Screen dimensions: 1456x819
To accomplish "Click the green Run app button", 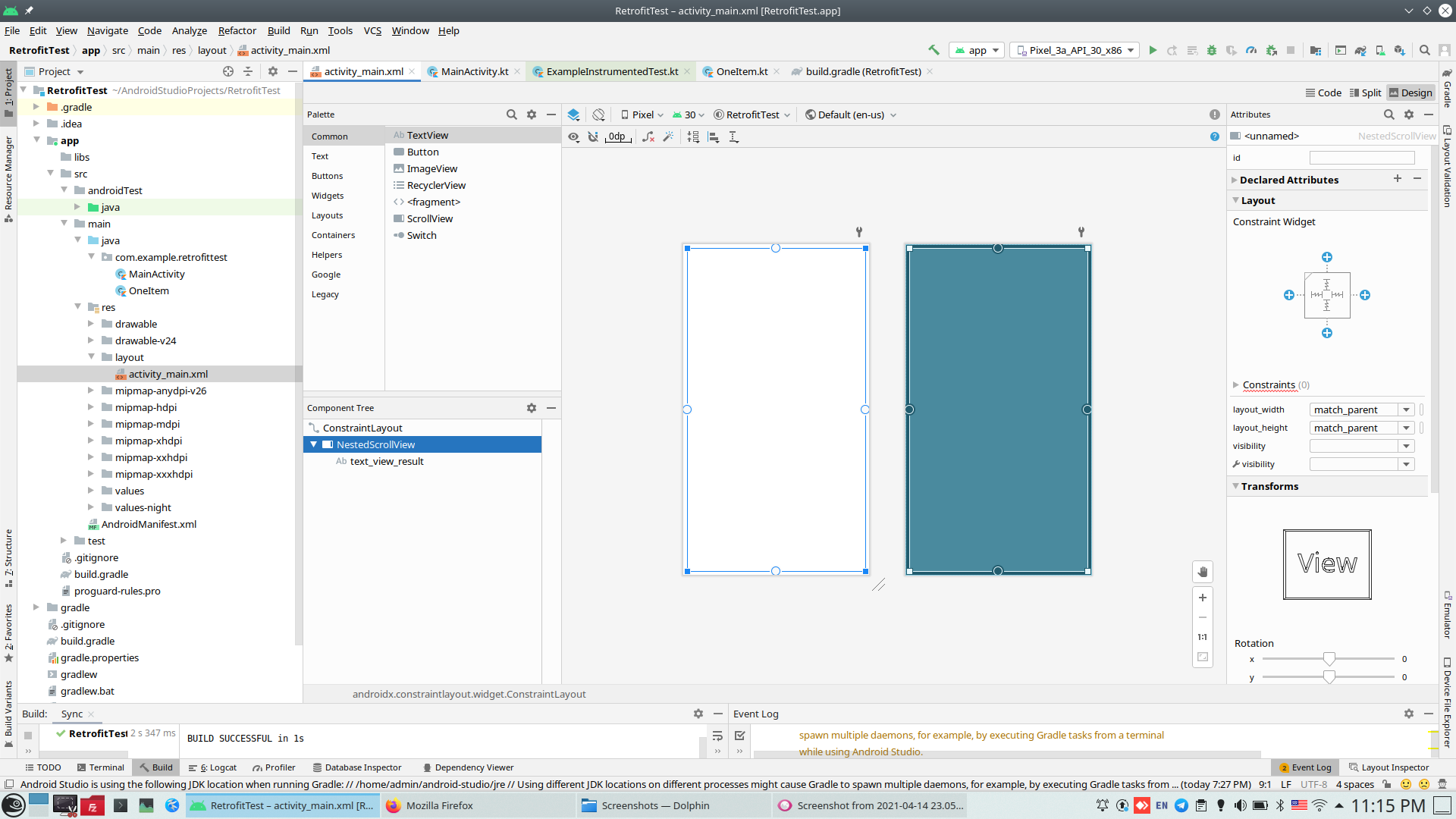I will click(x=1153, y=50).
